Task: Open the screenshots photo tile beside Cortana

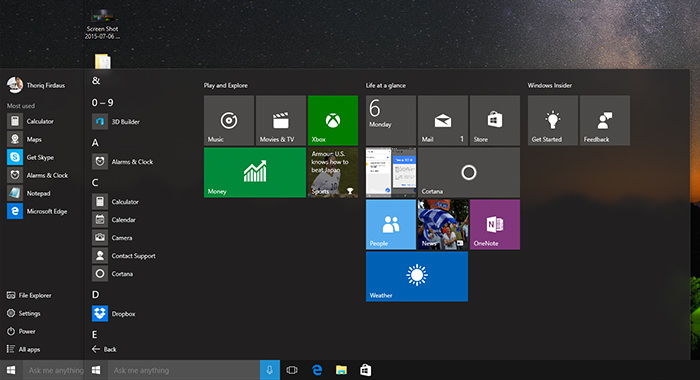Action: 391,172
